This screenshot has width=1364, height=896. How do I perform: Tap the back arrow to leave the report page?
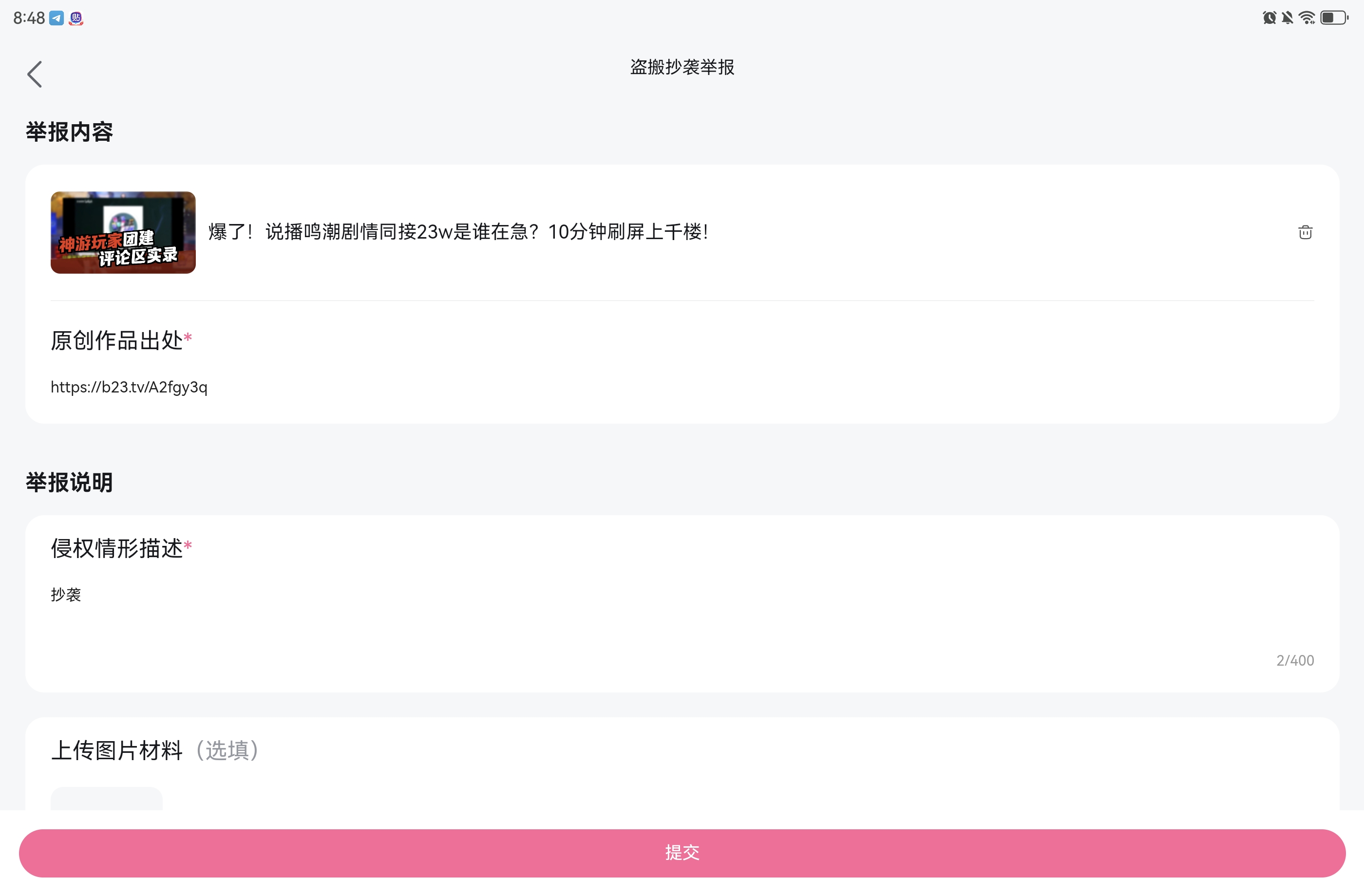[35, 75]
